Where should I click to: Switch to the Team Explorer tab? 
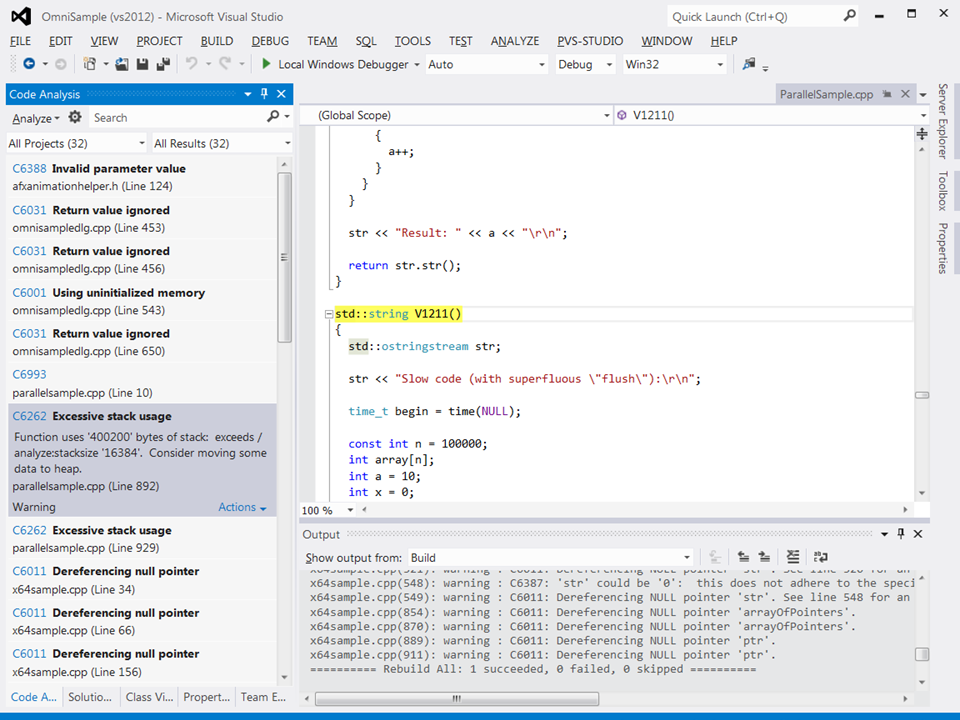coord(263,697)
